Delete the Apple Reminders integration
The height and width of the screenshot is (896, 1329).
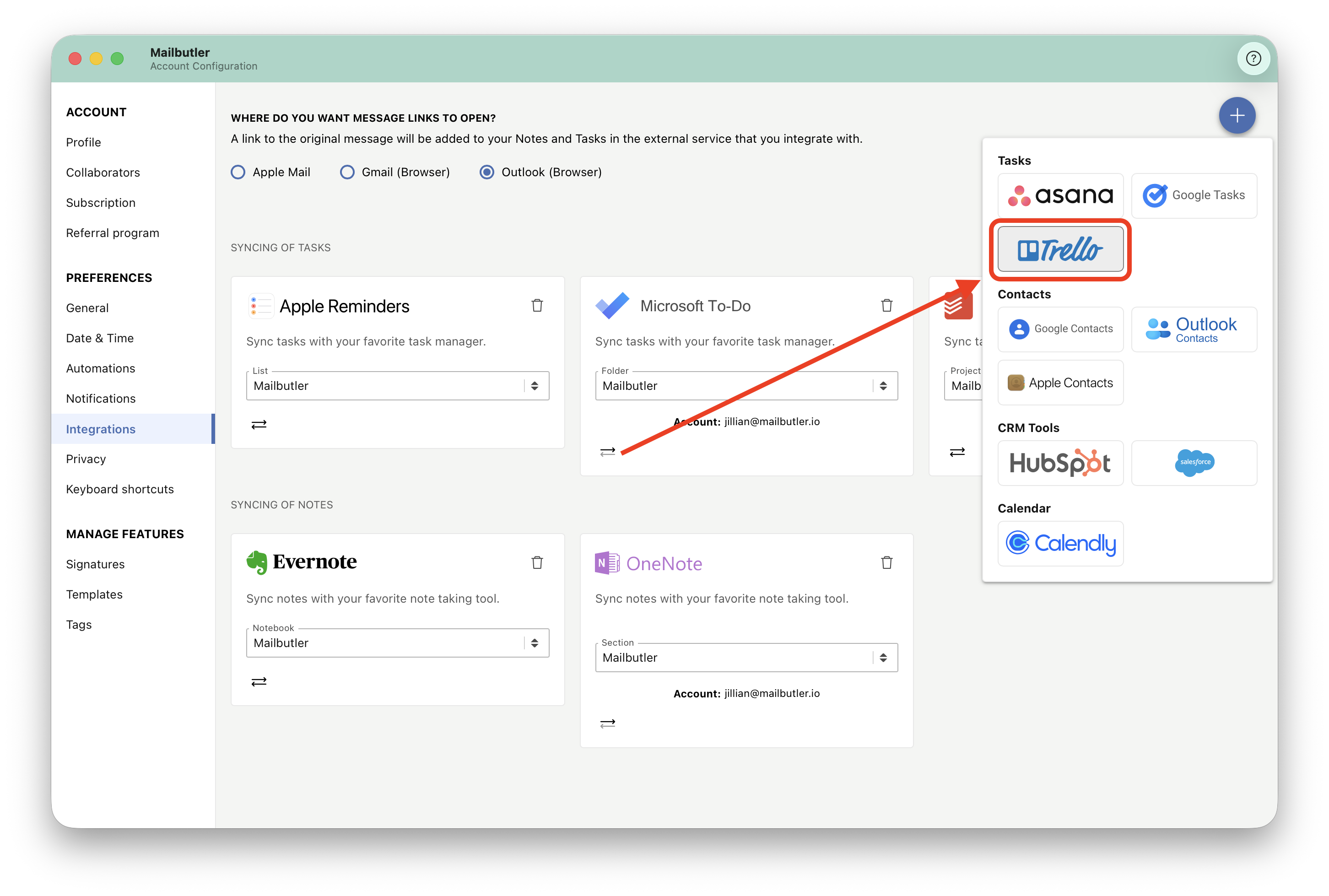tap(536, 306)
